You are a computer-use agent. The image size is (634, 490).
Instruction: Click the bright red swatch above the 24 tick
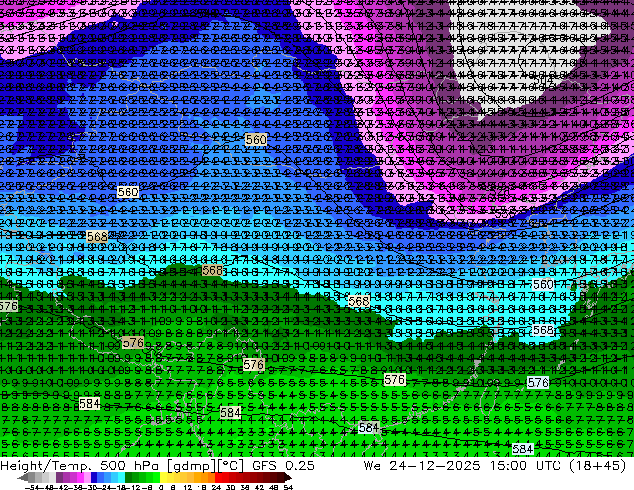218,477
